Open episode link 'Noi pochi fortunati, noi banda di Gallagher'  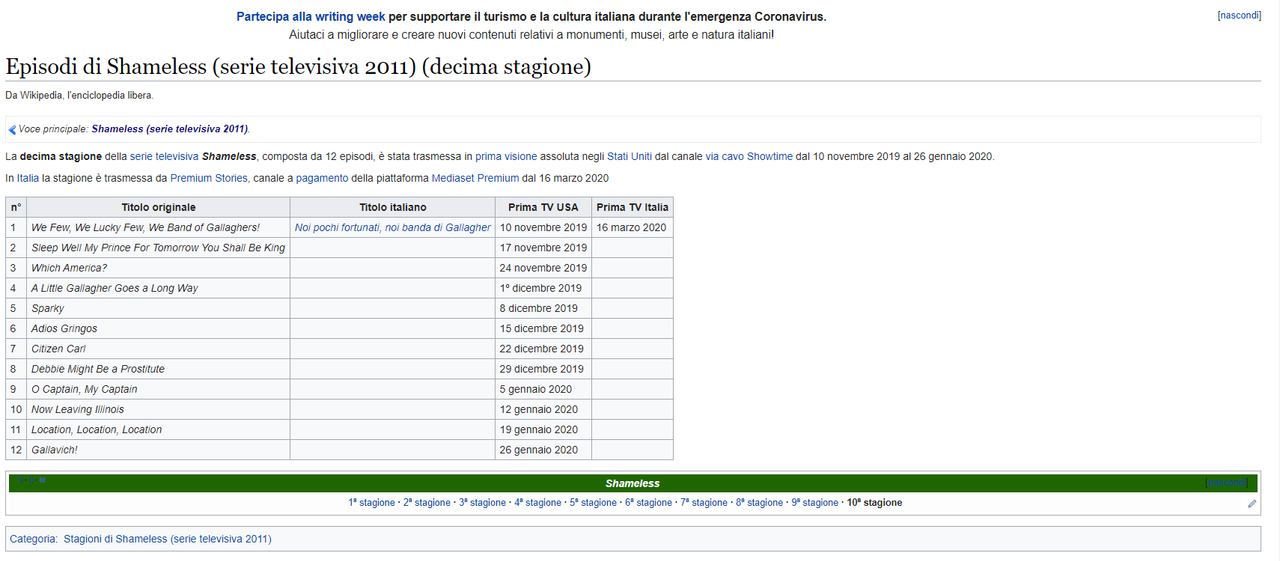[x=393, y=228]
